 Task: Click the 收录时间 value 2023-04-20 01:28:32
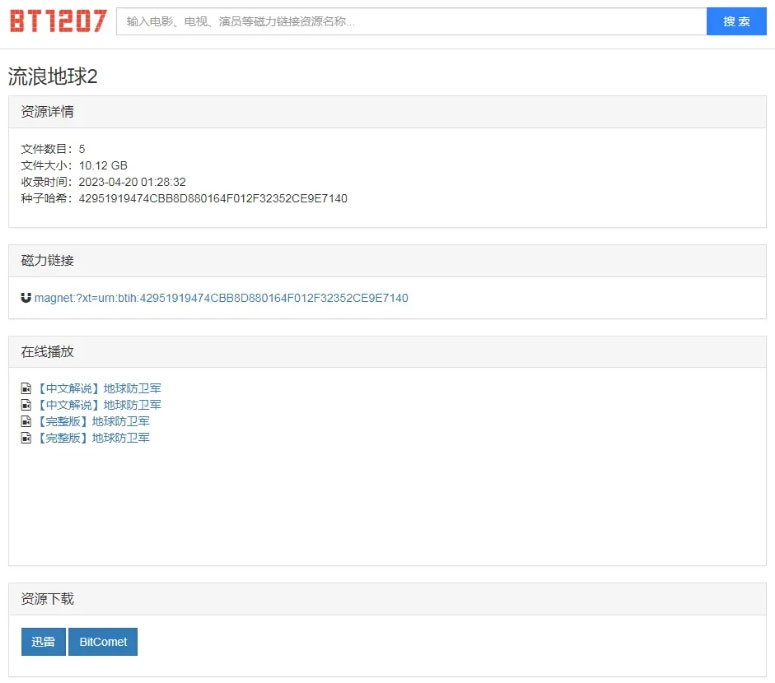click(x=132, y=182)
